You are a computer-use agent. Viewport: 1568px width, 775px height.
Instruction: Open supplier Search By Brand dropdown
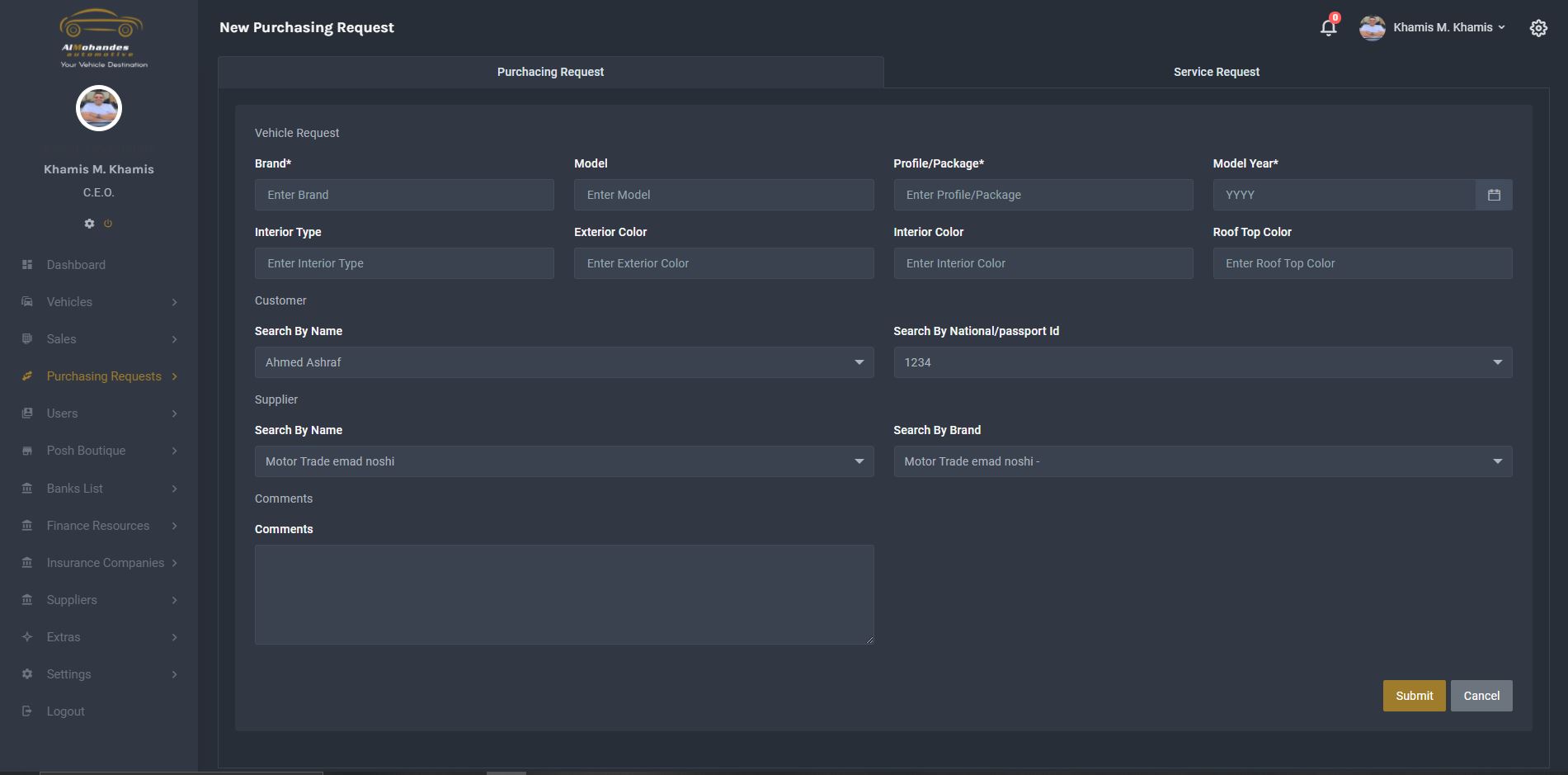click(1203, 461)
